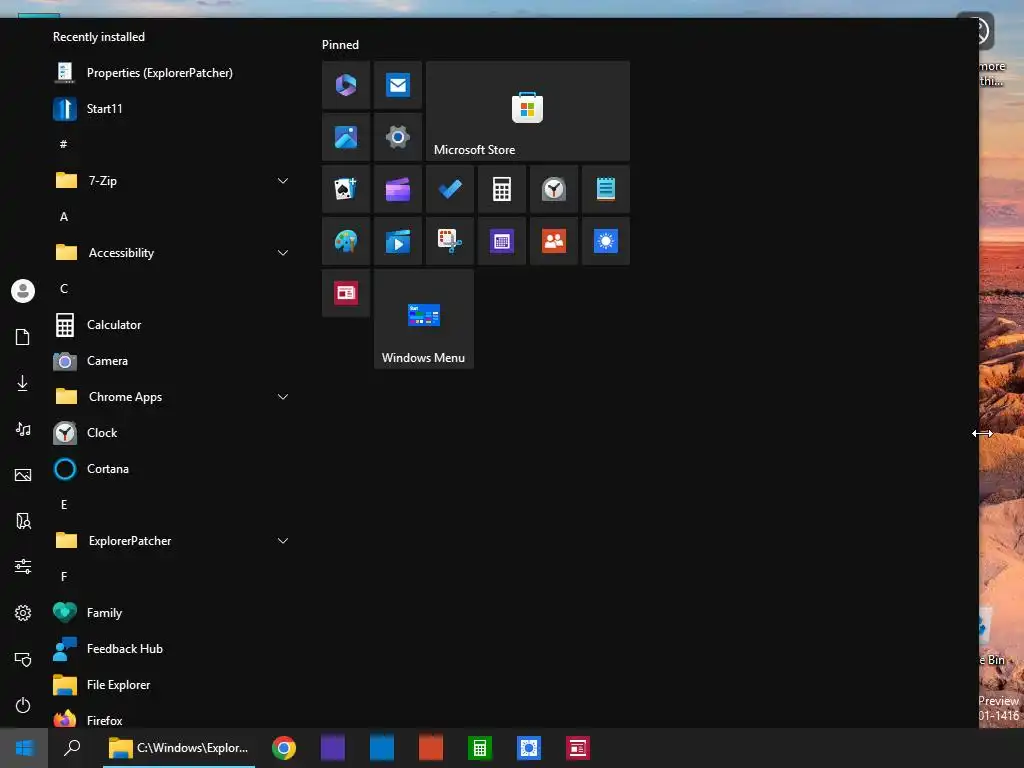Image resolution: width=1024 pixels, height=768 pixels.
Task: Click the 'E' letter header in the app list
Action: (x=64, y=505)
